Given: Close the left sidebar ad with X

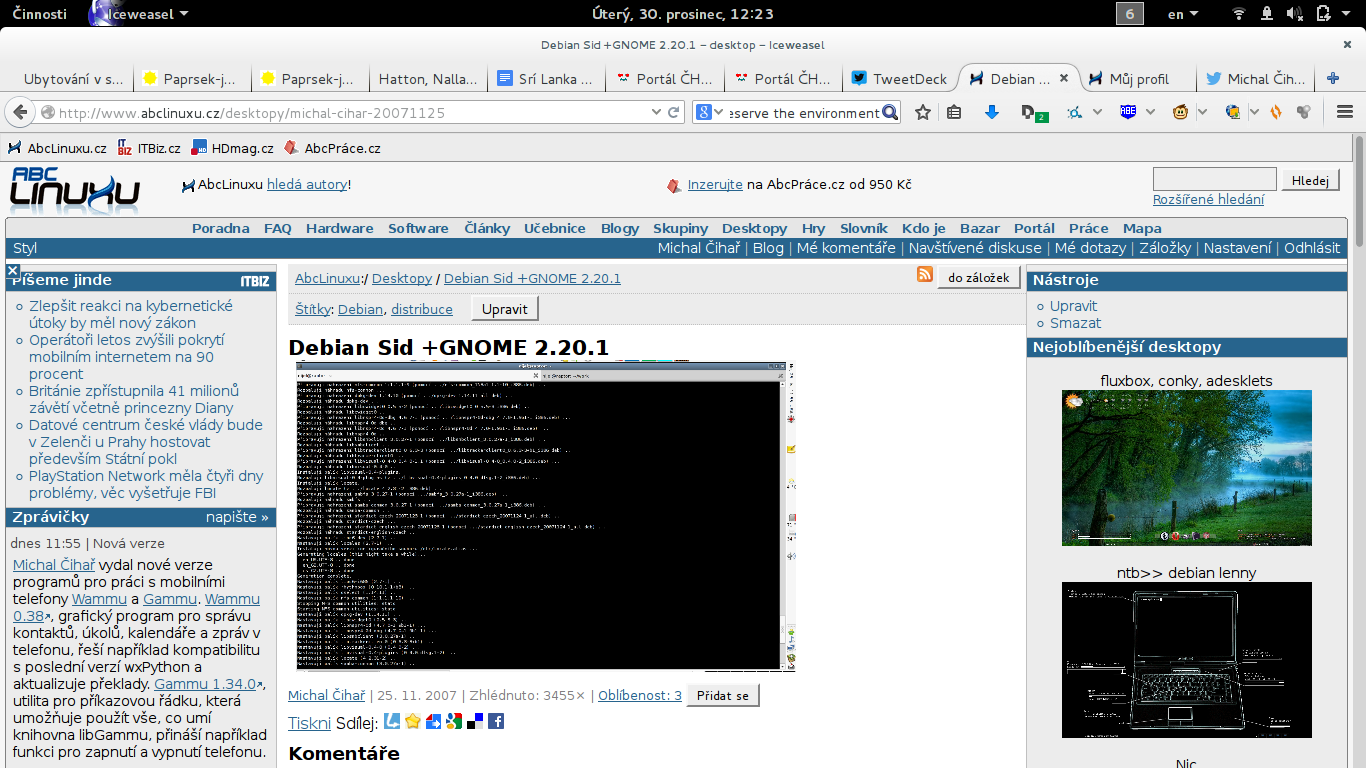Looking at the screenshot, I should [x=13, y=270].
